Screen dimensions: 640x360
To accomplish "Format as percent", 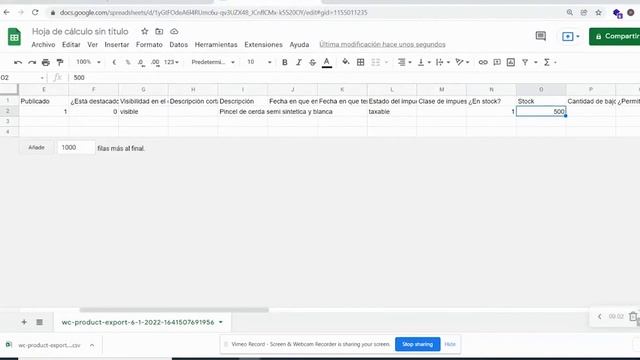I will tap(128, 62).
